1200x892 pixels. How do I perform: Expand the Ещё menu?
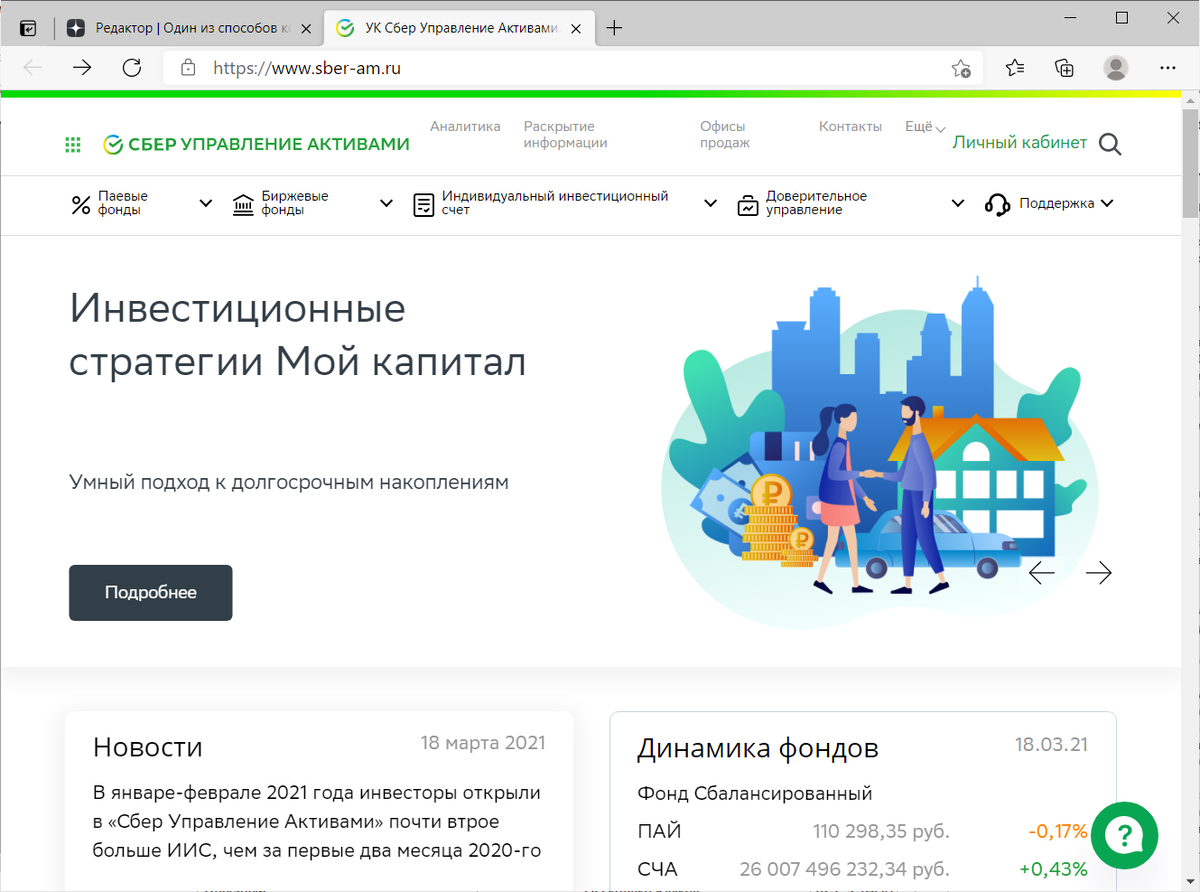click(x=925, y=127)
